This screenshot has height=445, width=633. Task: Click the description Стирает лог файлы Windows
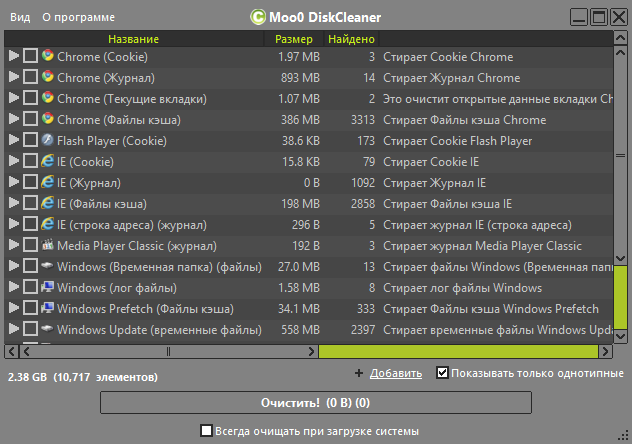point(462,288)
